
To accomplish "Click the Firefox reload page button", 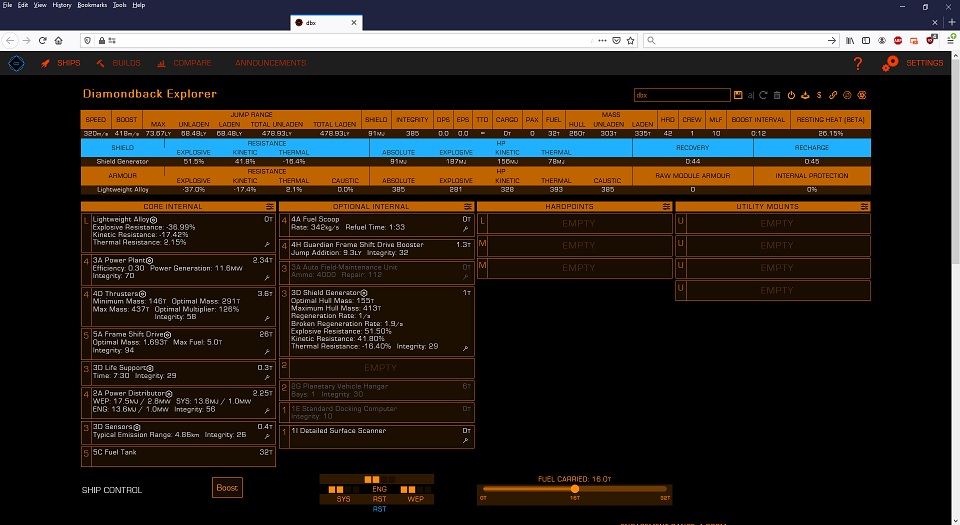I will pos(42,40).
